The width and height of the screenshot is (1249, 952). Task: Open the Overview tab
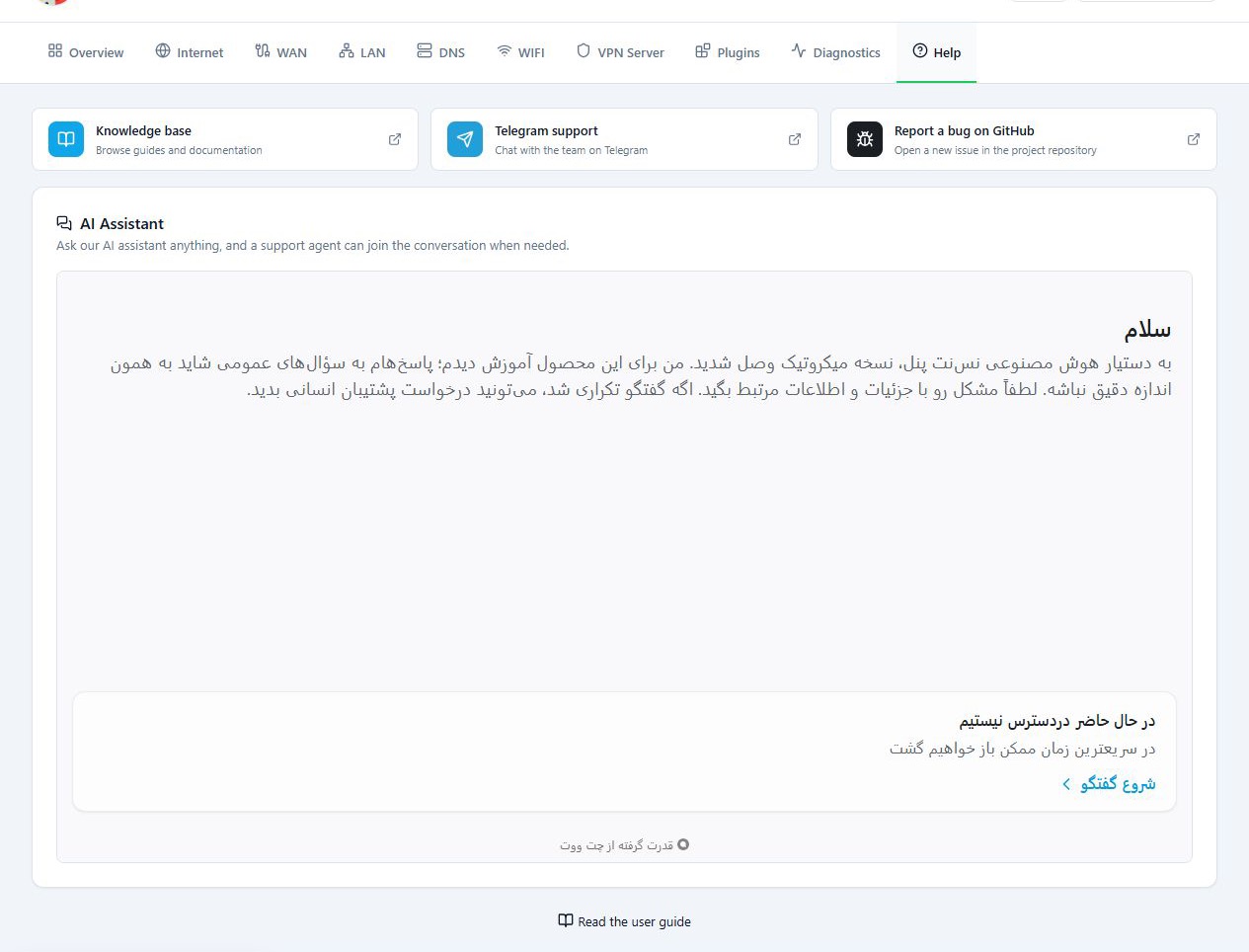click(x=86, y=52)
